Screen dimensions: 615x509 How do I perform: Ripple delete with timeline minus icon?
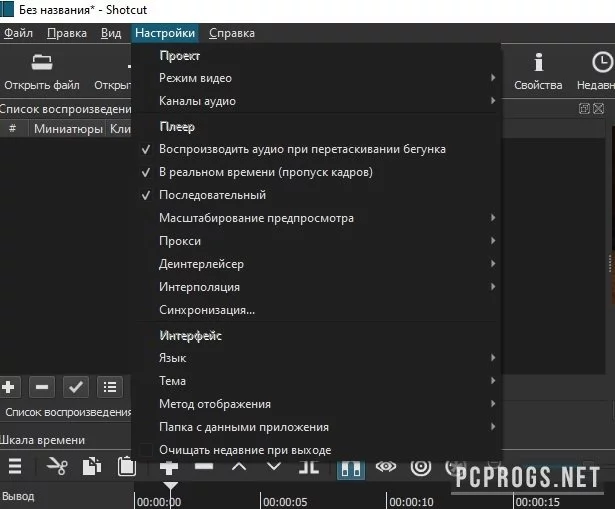(204, 466)
